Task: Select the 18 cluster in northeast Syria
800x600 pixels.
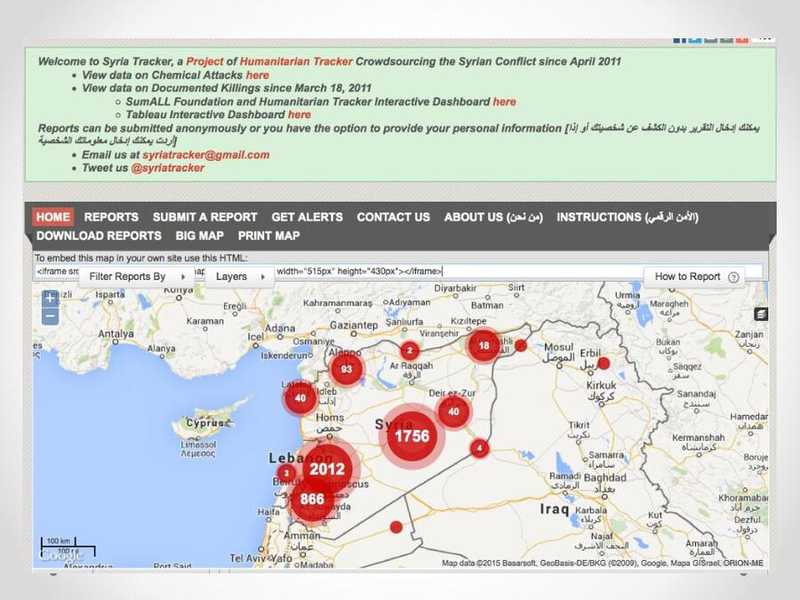Action: point(484,346)
